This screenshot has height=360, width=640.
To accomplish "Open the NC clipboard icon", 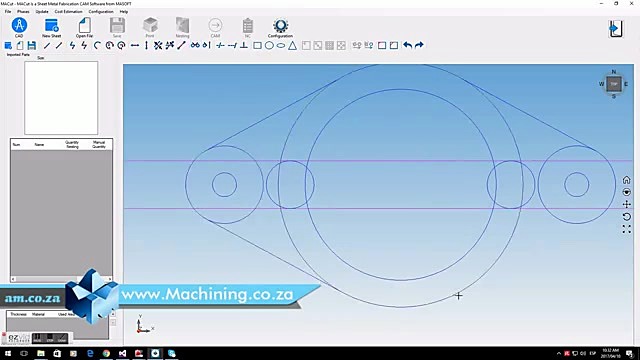I will (x=248, y=27).
